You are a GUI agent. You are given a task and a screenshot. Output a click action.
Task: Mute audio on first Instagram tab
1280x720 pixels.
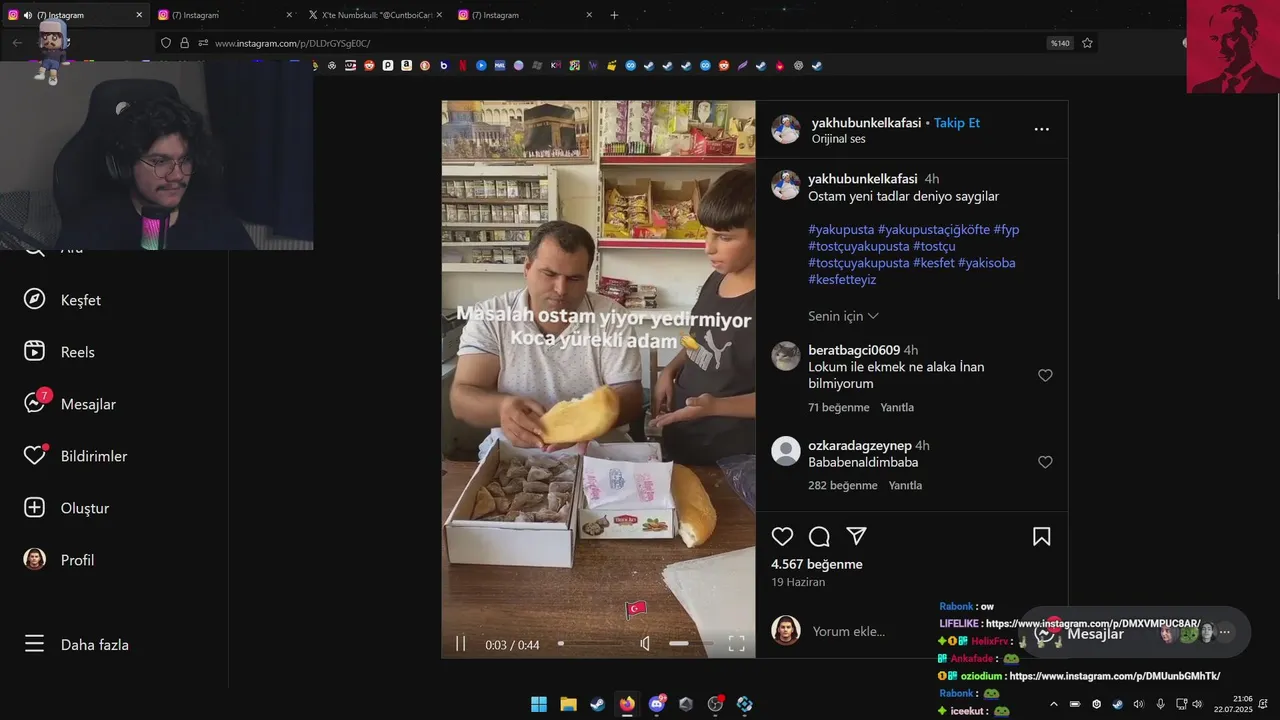(x=28, y=15)
